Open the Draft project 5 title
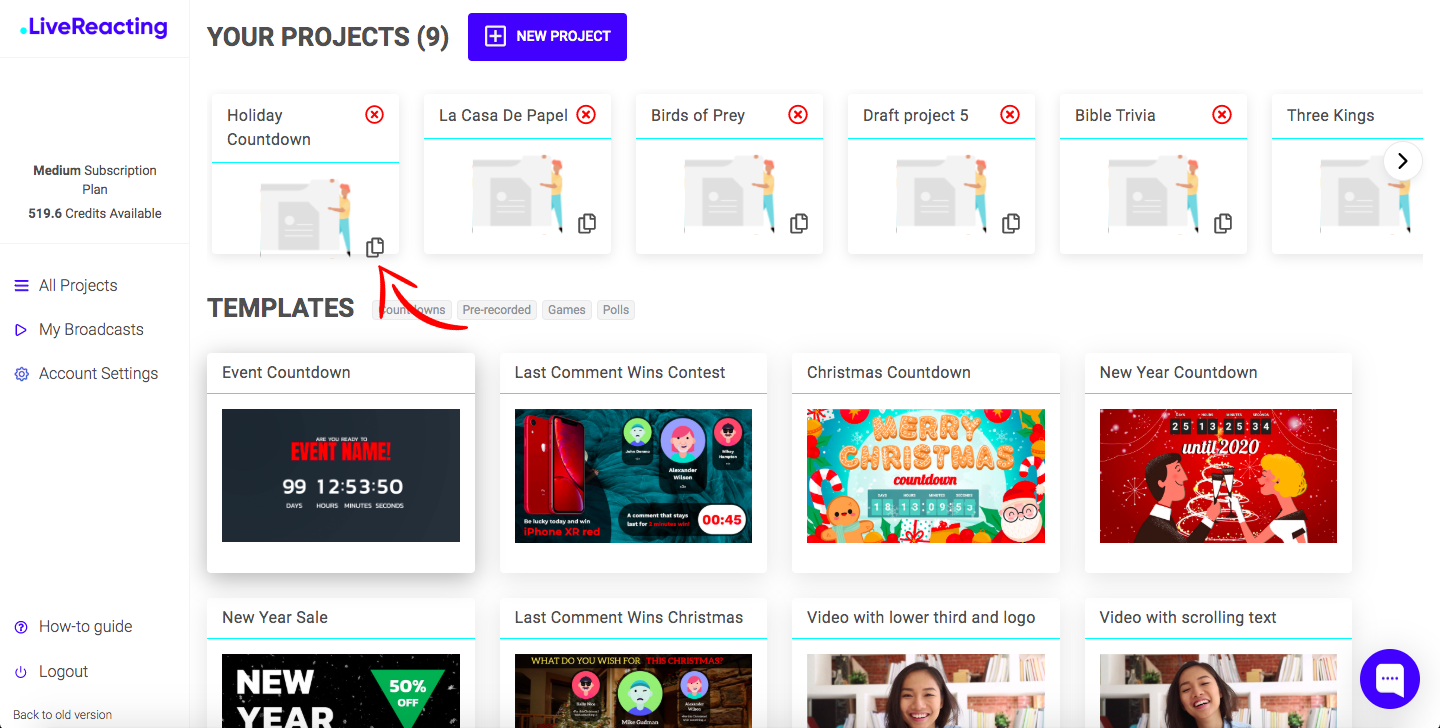 pyautogui.click(x=916, y=115)
